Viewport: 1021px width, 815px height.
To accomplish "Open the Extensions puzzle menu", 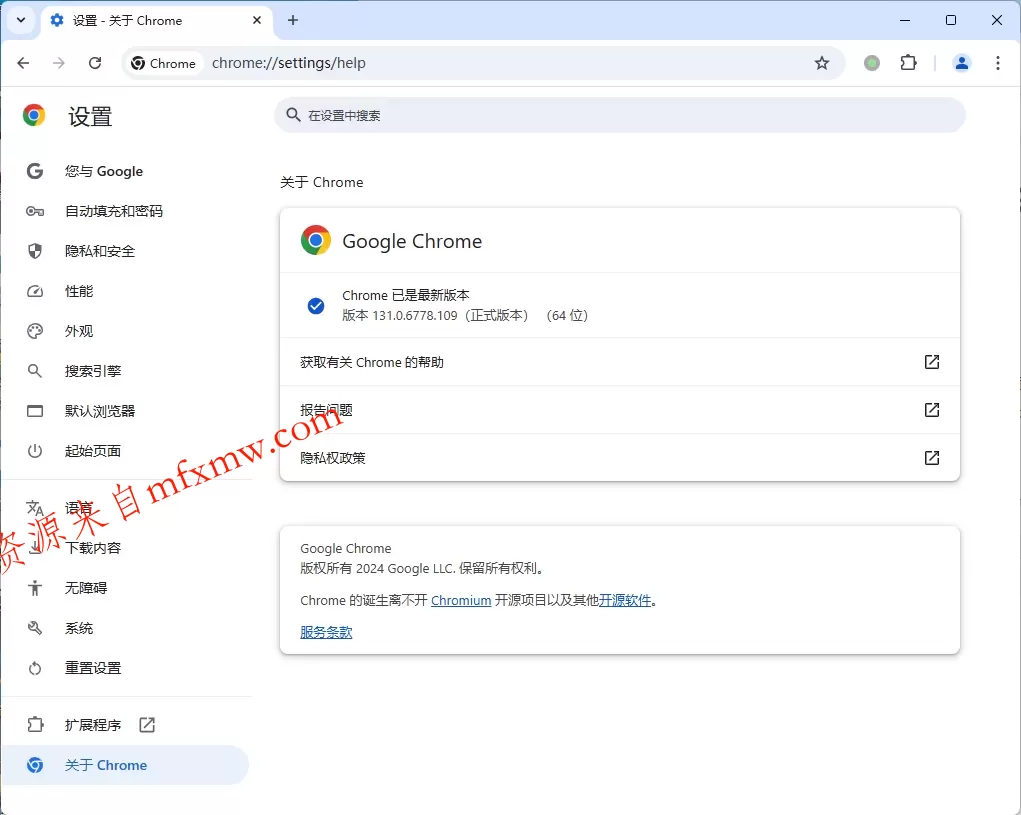I will 908,63.
